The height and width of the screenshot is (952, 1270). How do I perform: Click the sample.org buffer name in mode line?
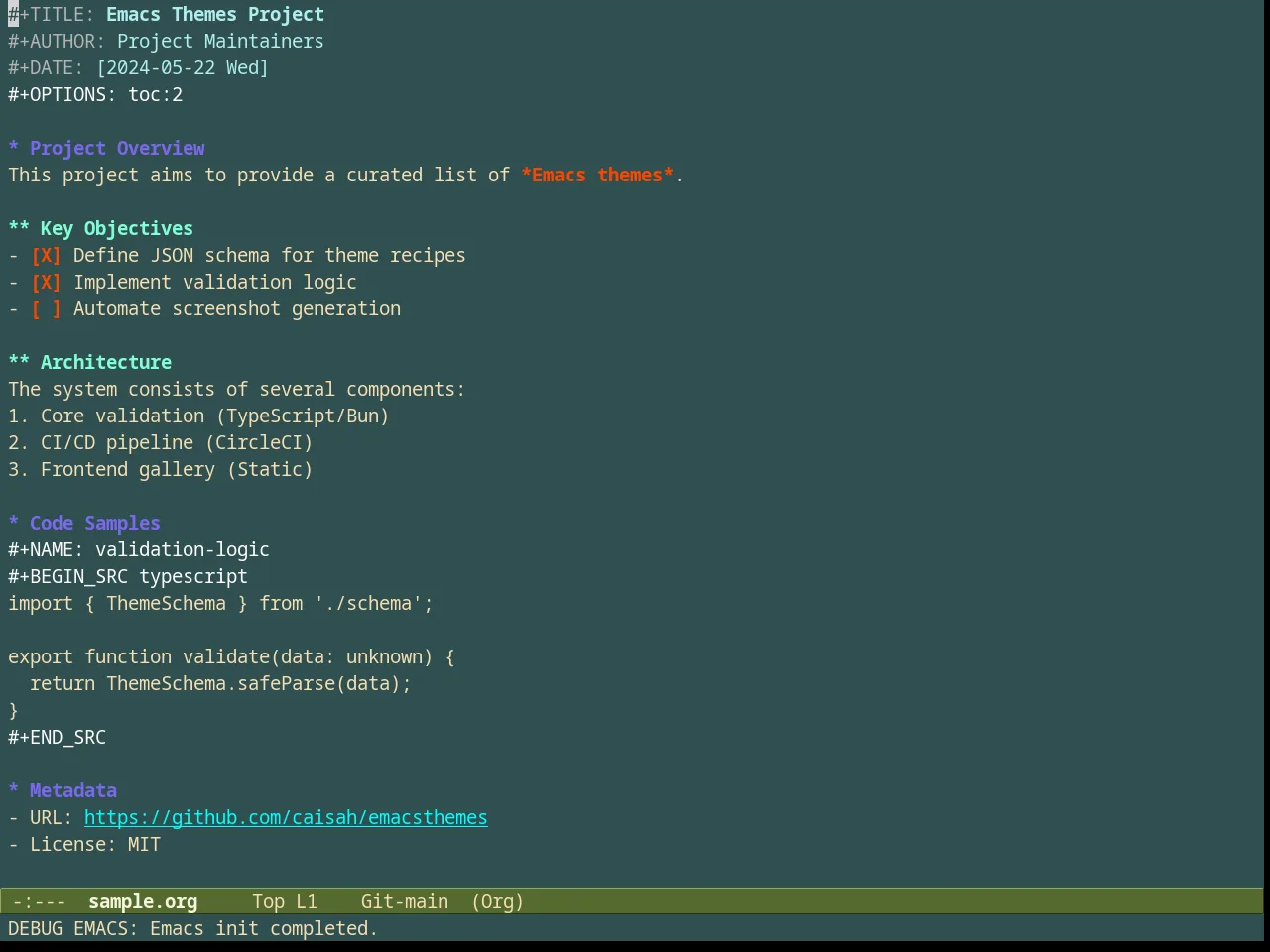(143, 902)
